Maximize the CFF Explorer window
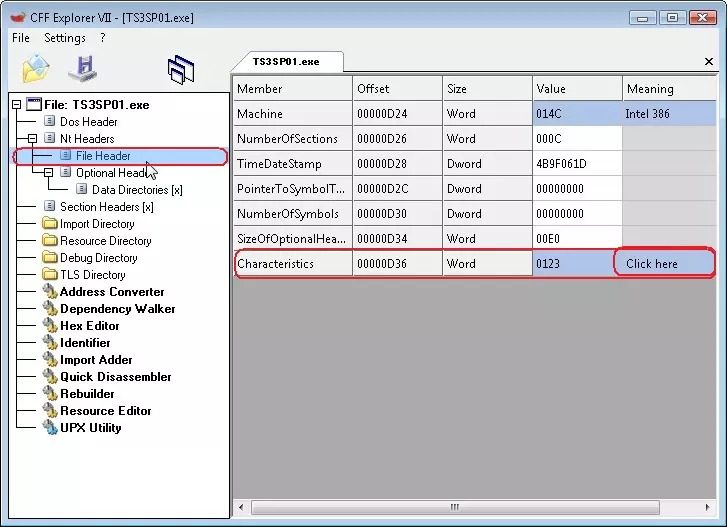 [x=672, y=18]
